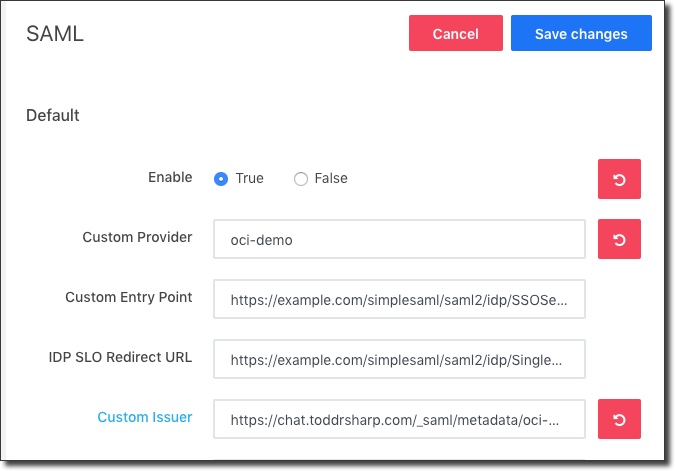Image resolution: width=675 pixels, height=471 pixels.
Task: Click the Enable setting label
Action: click(x=170, y=177)
